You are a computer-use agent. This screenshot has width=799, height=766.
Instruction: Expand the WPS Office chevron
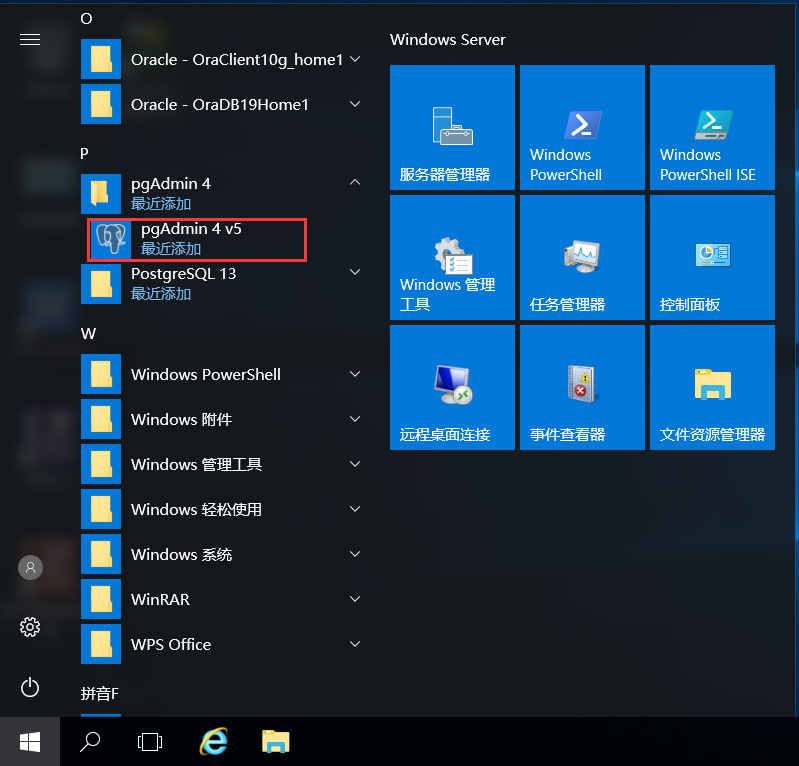(355, 644)
